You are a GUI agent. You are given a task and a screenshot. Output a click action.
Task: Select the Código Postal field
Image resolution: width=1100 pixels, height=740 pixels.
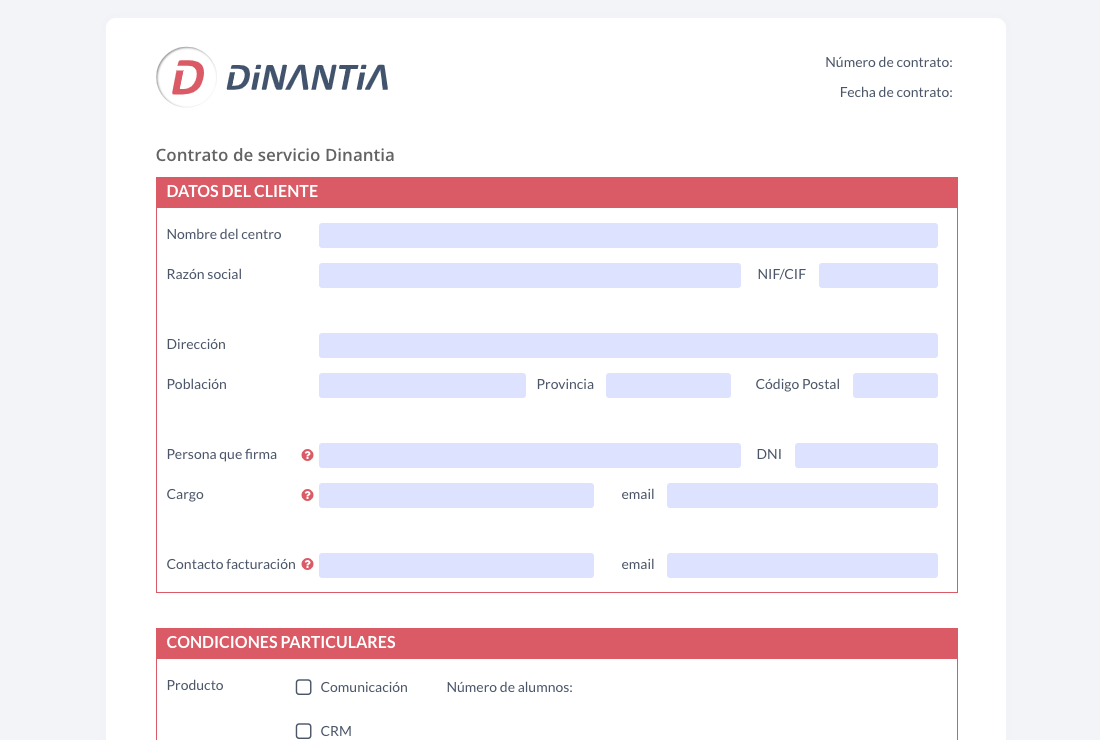tap(895, 385)
